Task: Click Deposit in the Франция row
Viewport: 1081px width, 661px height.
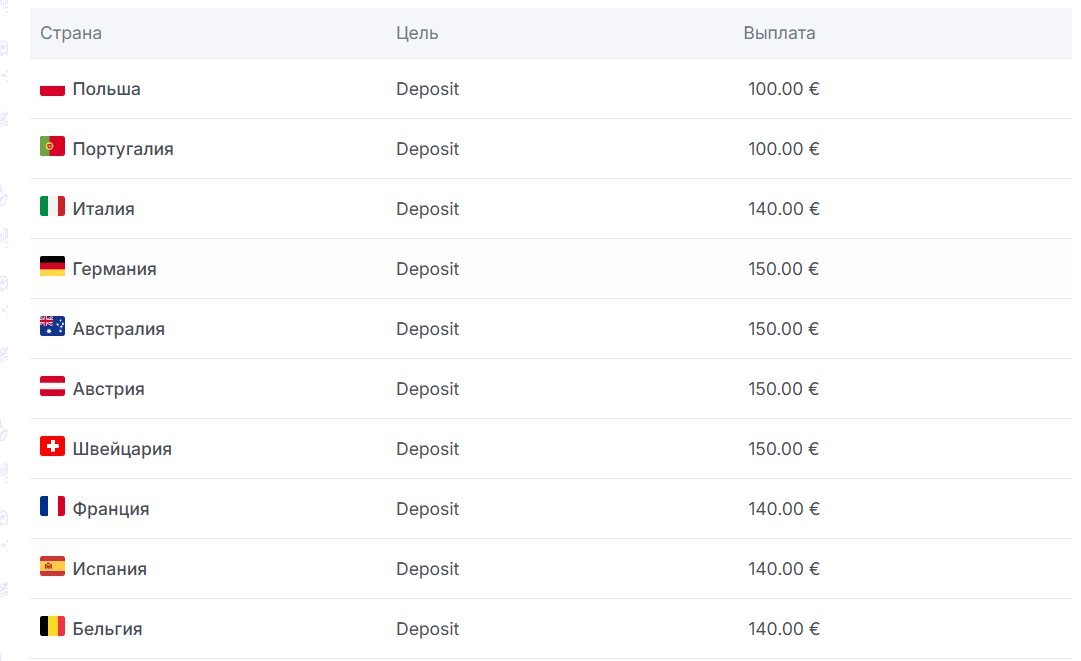Action: pos(427,509)
